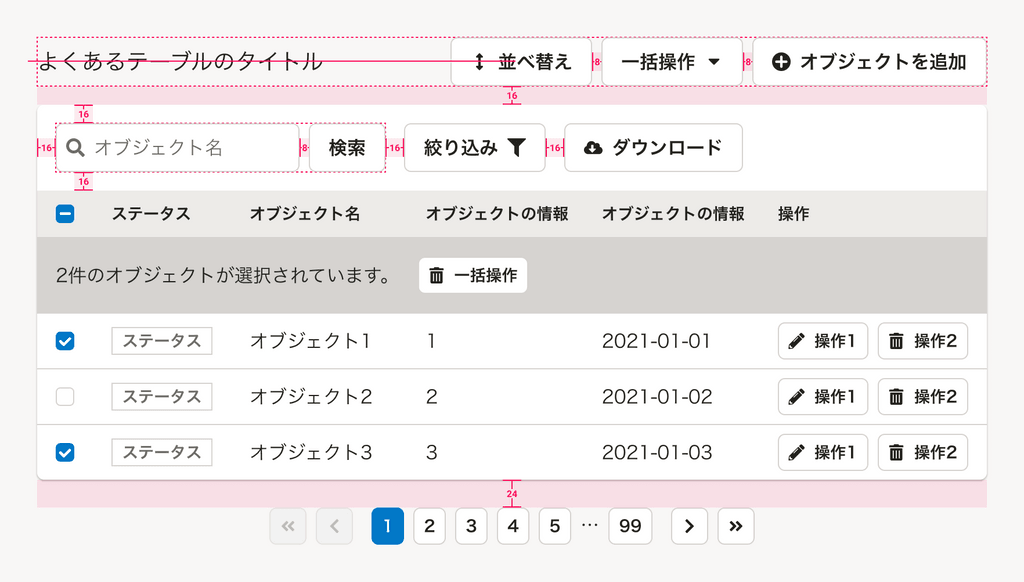This screenshot has width=1024, height=582.
Task: Click the cloud download icon
Action: click(x=593, y=148)
